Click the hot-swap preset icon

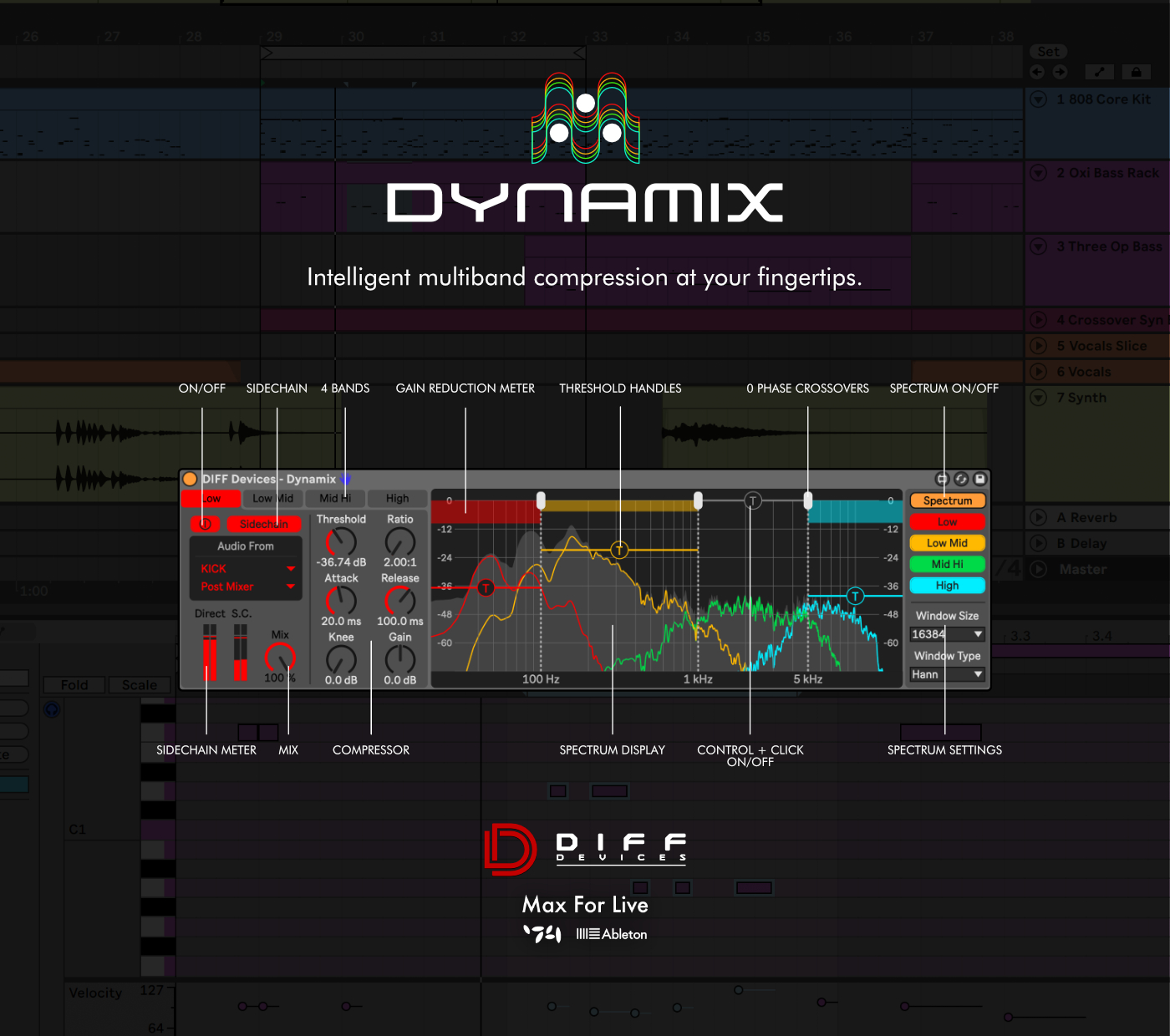[x=961, y=479]
